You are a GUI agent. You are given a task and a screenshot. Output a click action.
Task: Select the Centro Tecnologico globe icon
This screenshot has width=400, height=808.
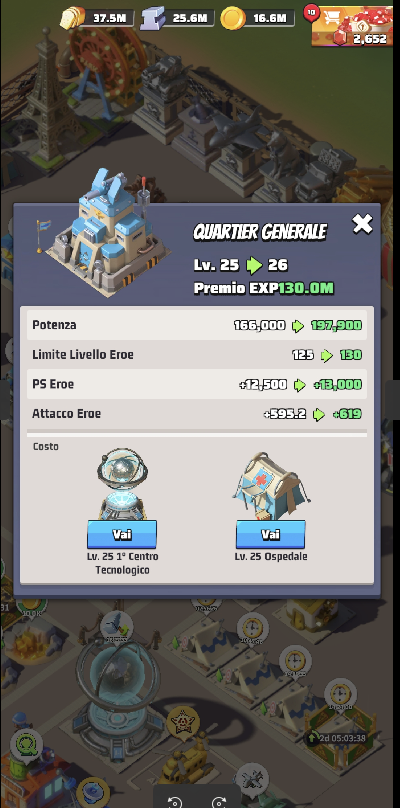tap(122, 483)
